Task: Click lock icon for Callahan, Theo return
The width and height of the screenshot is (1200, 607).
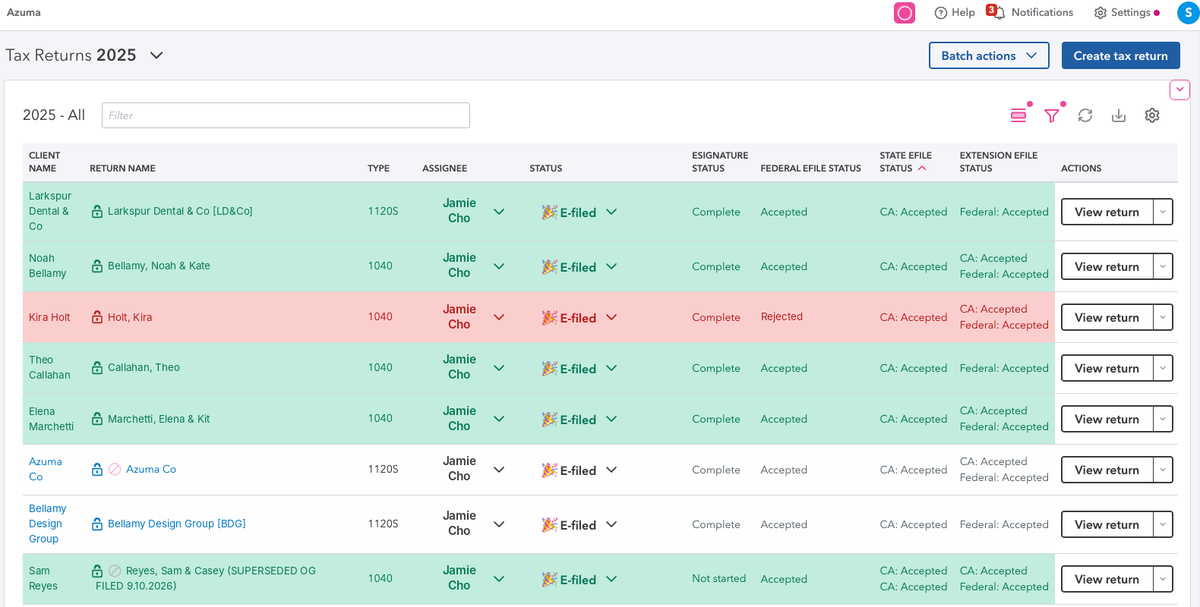Action: tap(97, 368)
